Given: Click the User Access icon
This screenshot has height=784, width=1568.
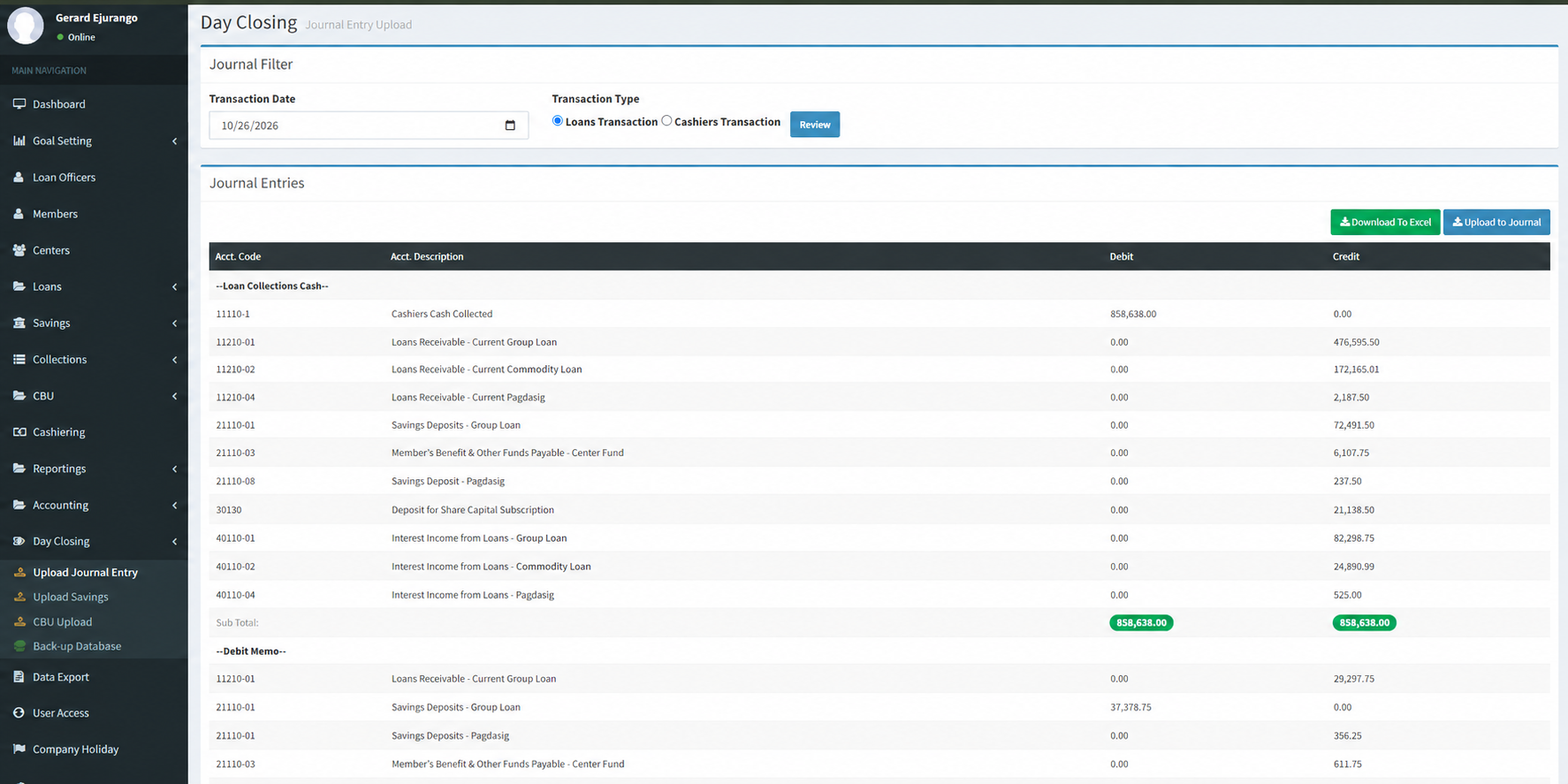Looking at the screenshot, I should pyautogui.click(x=19, y=712).
